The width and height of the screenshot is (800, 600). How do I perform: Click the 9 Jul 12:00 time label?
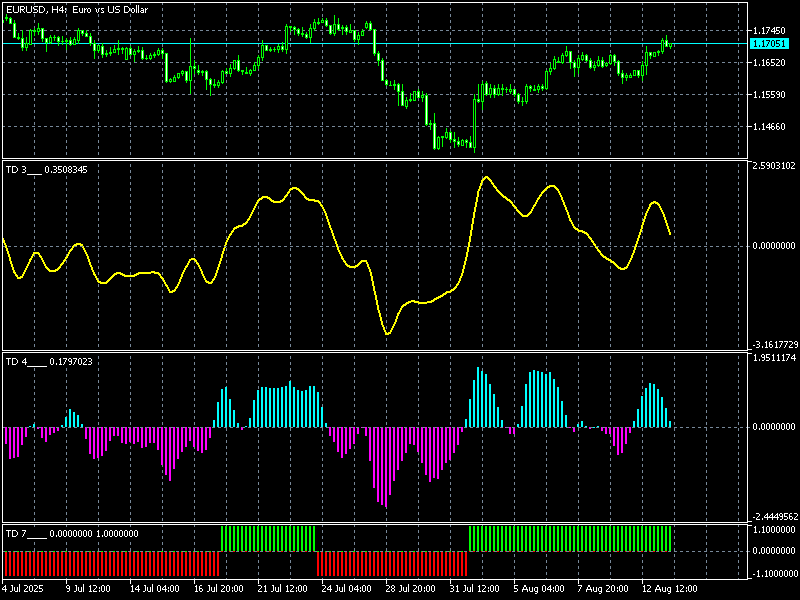pos(88,589)
